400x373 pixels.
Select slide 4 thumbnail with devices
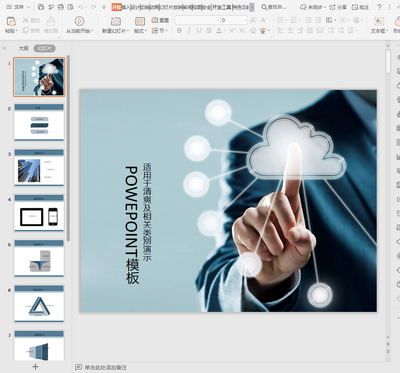coord(39,213)
